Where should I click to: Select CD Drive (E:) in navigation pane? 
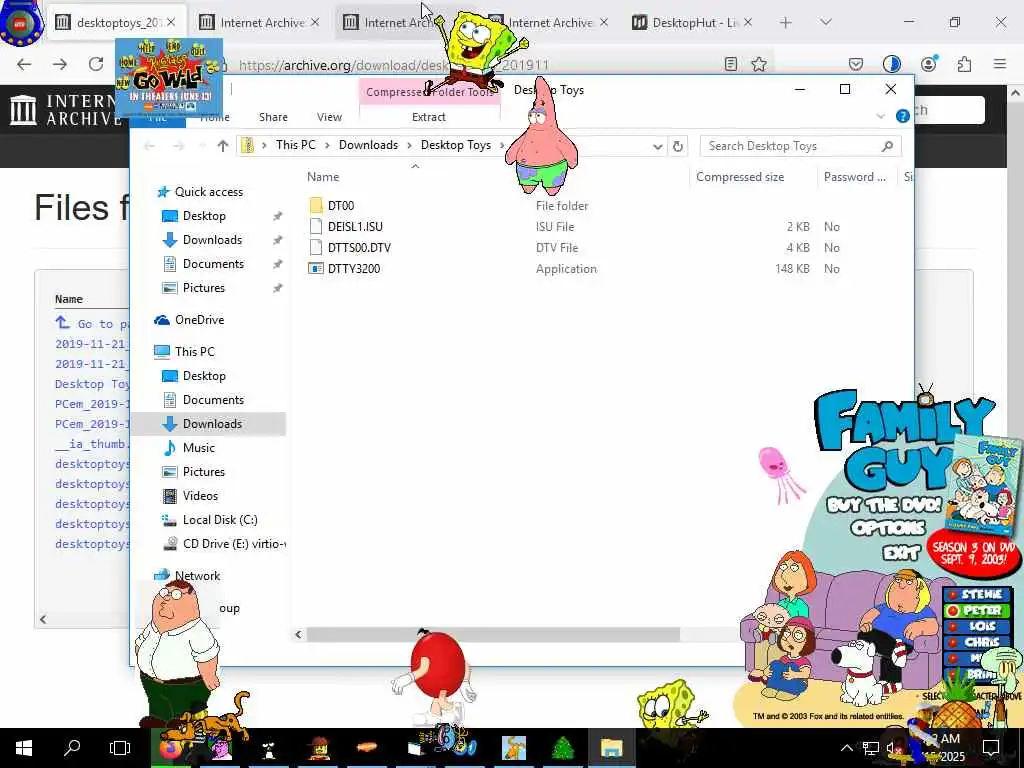(223, 544)
